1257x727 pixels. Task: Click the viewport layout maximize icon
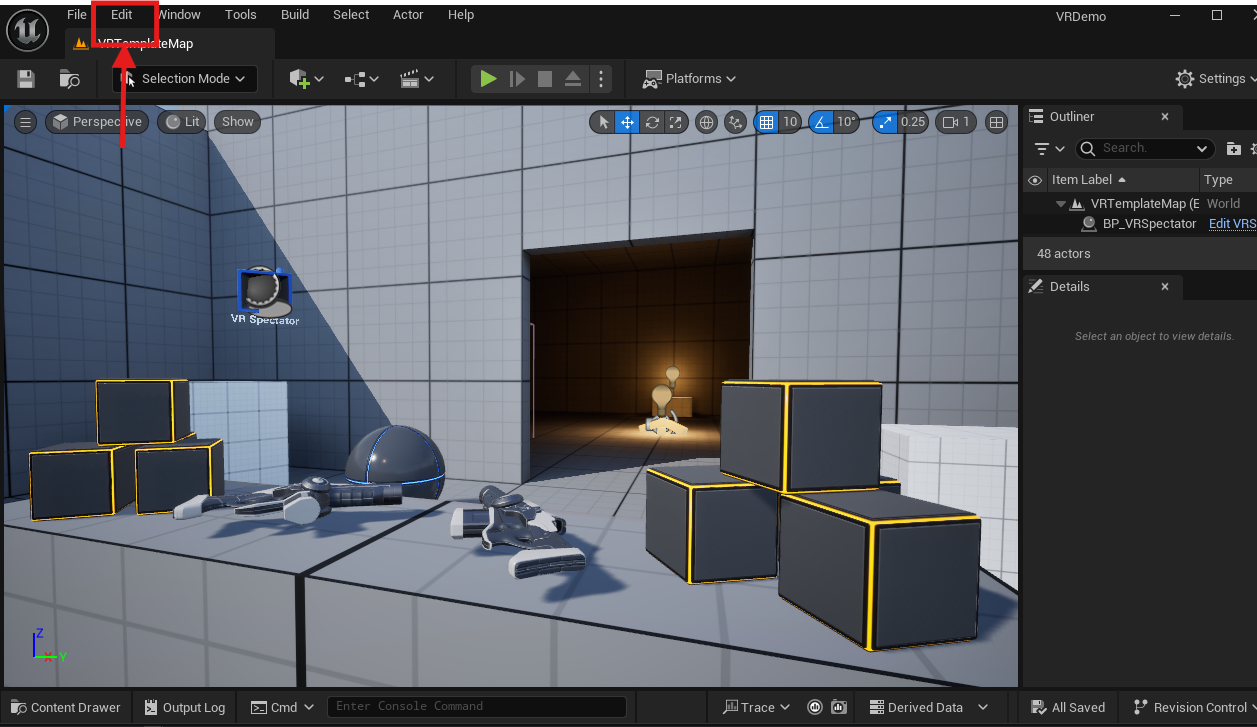tap(996, 122)
